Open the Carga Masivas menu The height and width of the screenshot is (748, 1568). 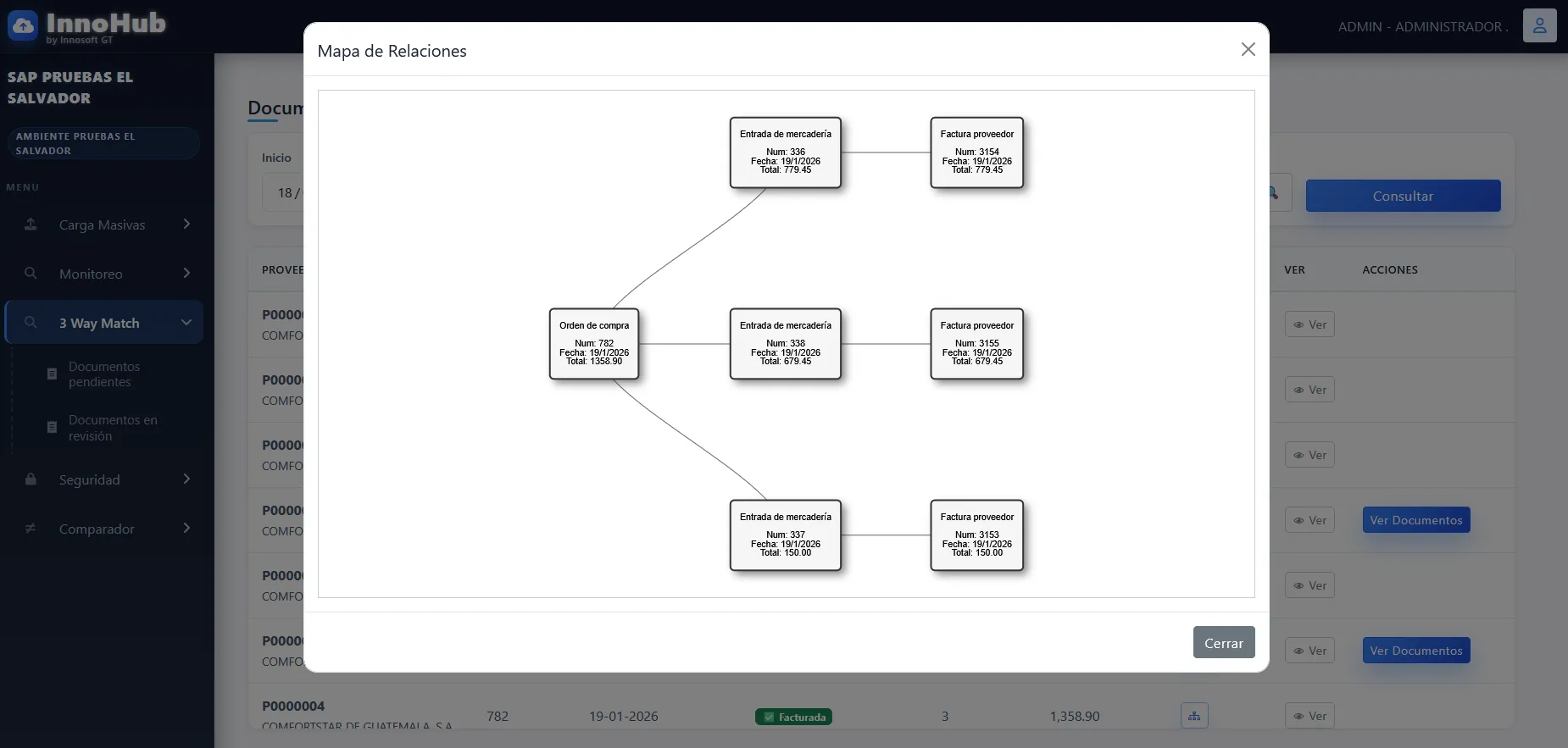pyautogui.click(x=103, y=224)
